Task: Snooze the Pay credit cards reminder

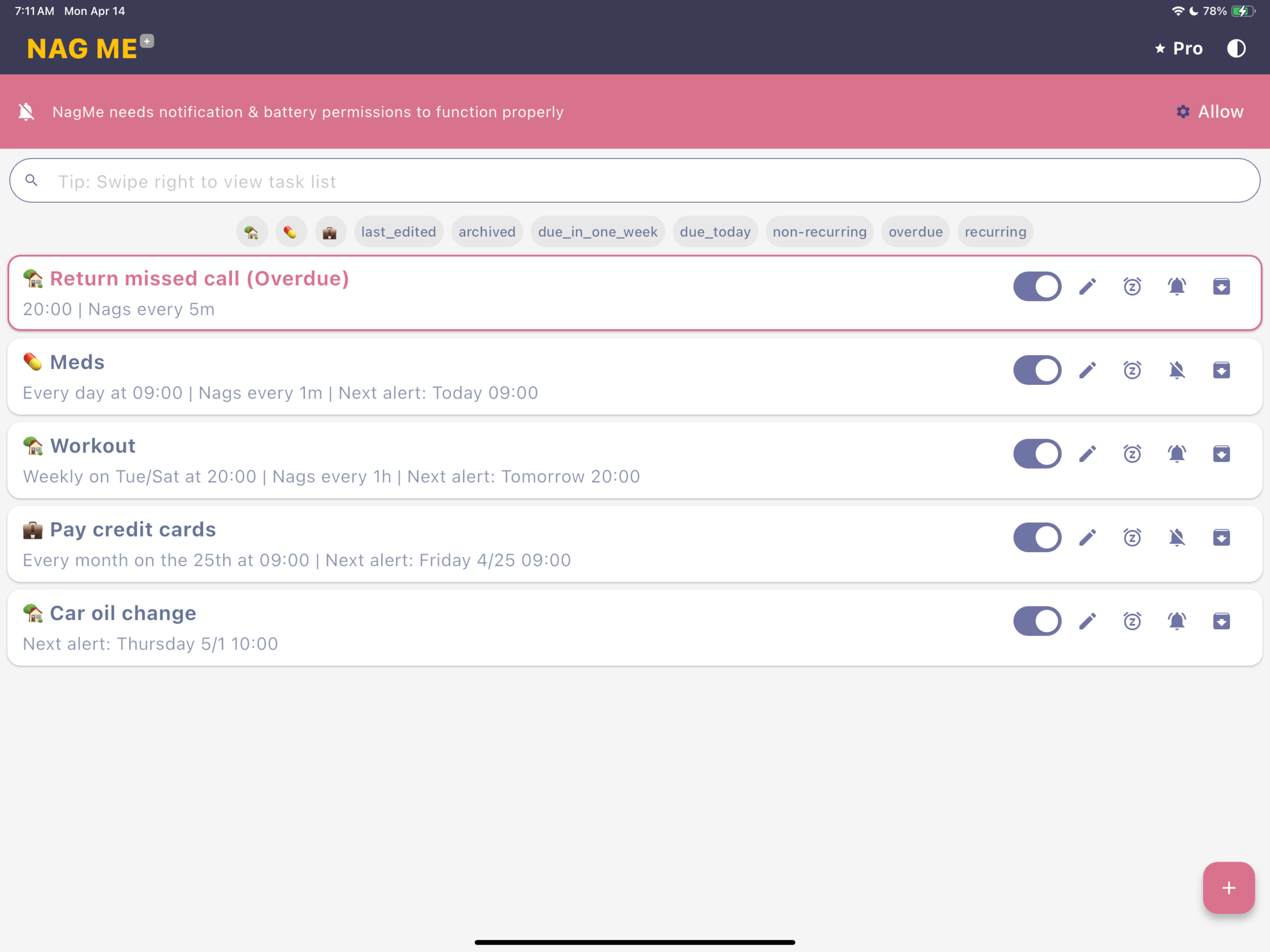Action: point(1132,538)
